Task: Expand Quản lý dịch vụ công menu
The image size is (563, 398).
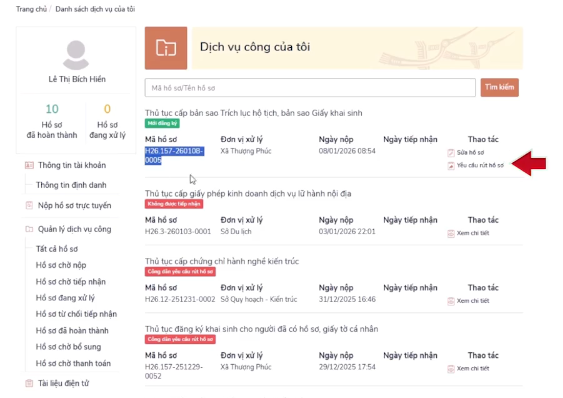Action: [x=75, y=229]
